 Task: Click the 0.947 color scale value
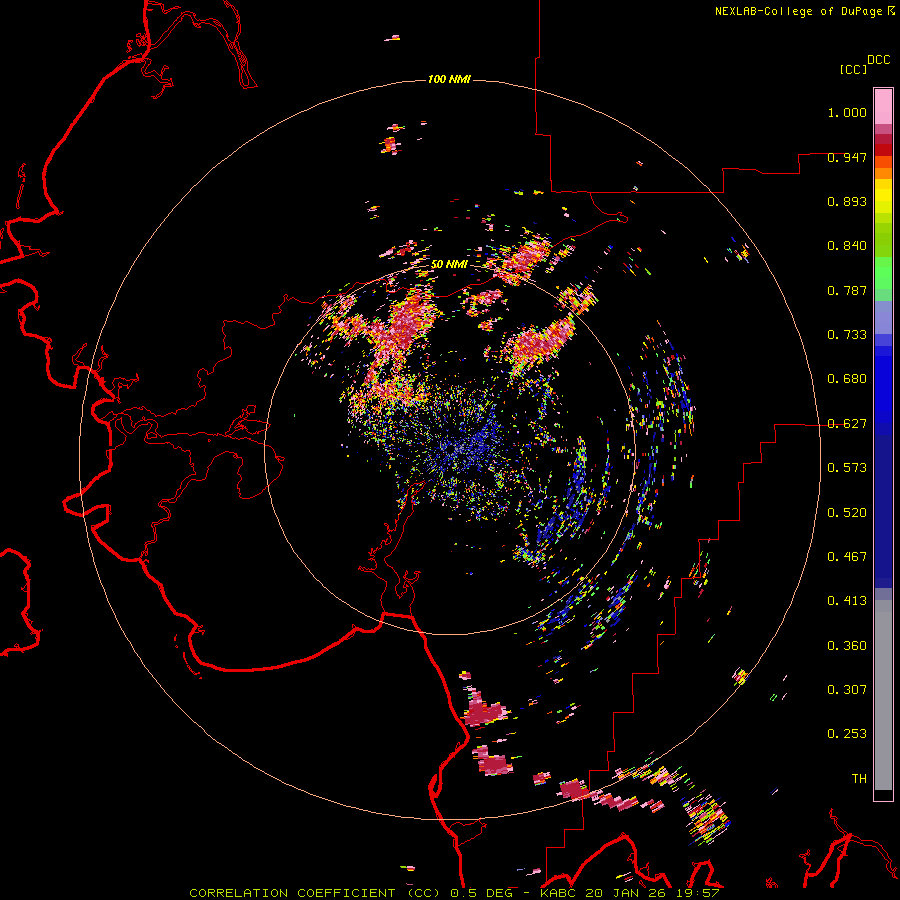pos(847,157)
